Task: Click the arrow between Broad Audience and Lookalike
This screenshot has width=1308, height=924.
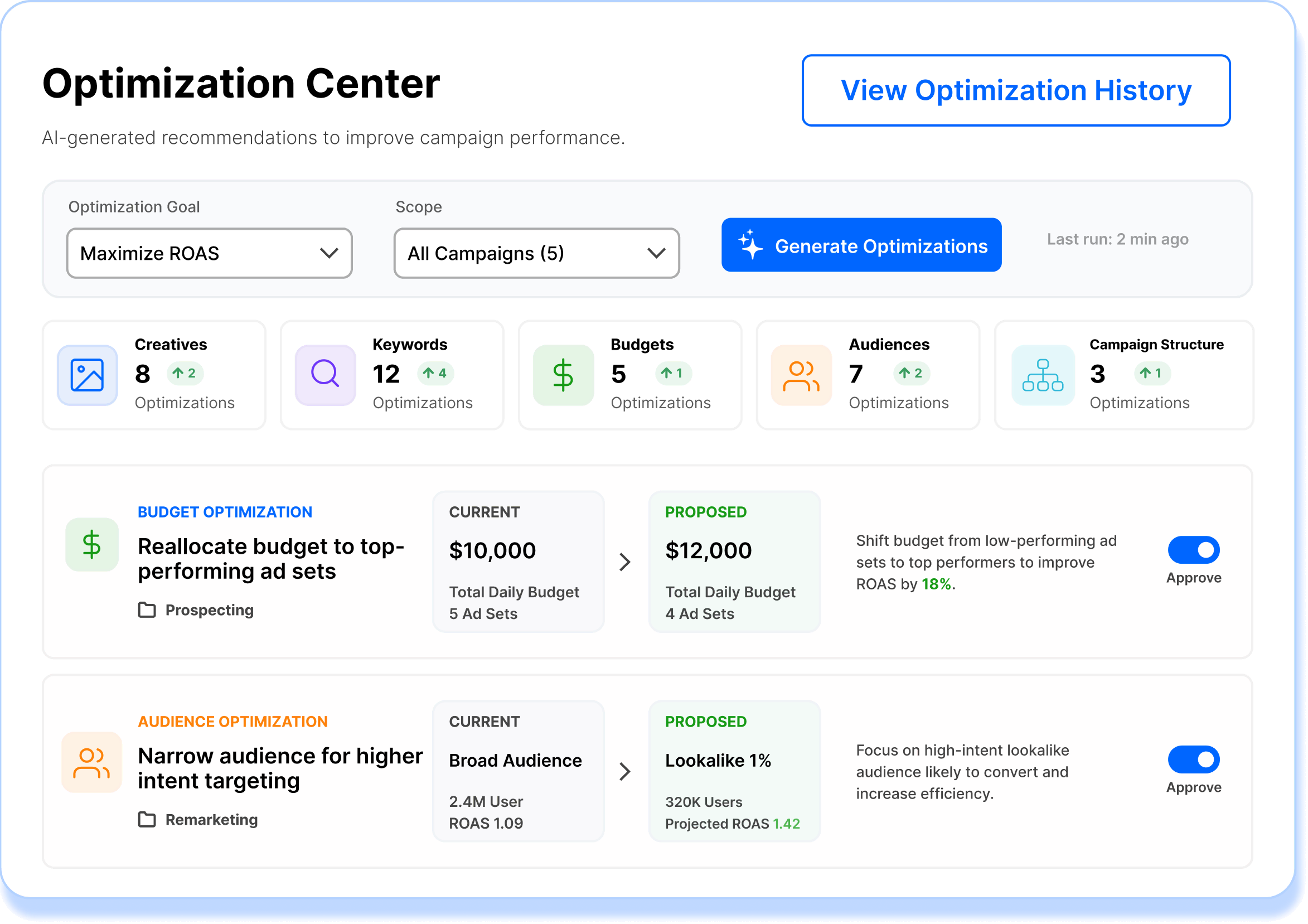Action: 625,772
